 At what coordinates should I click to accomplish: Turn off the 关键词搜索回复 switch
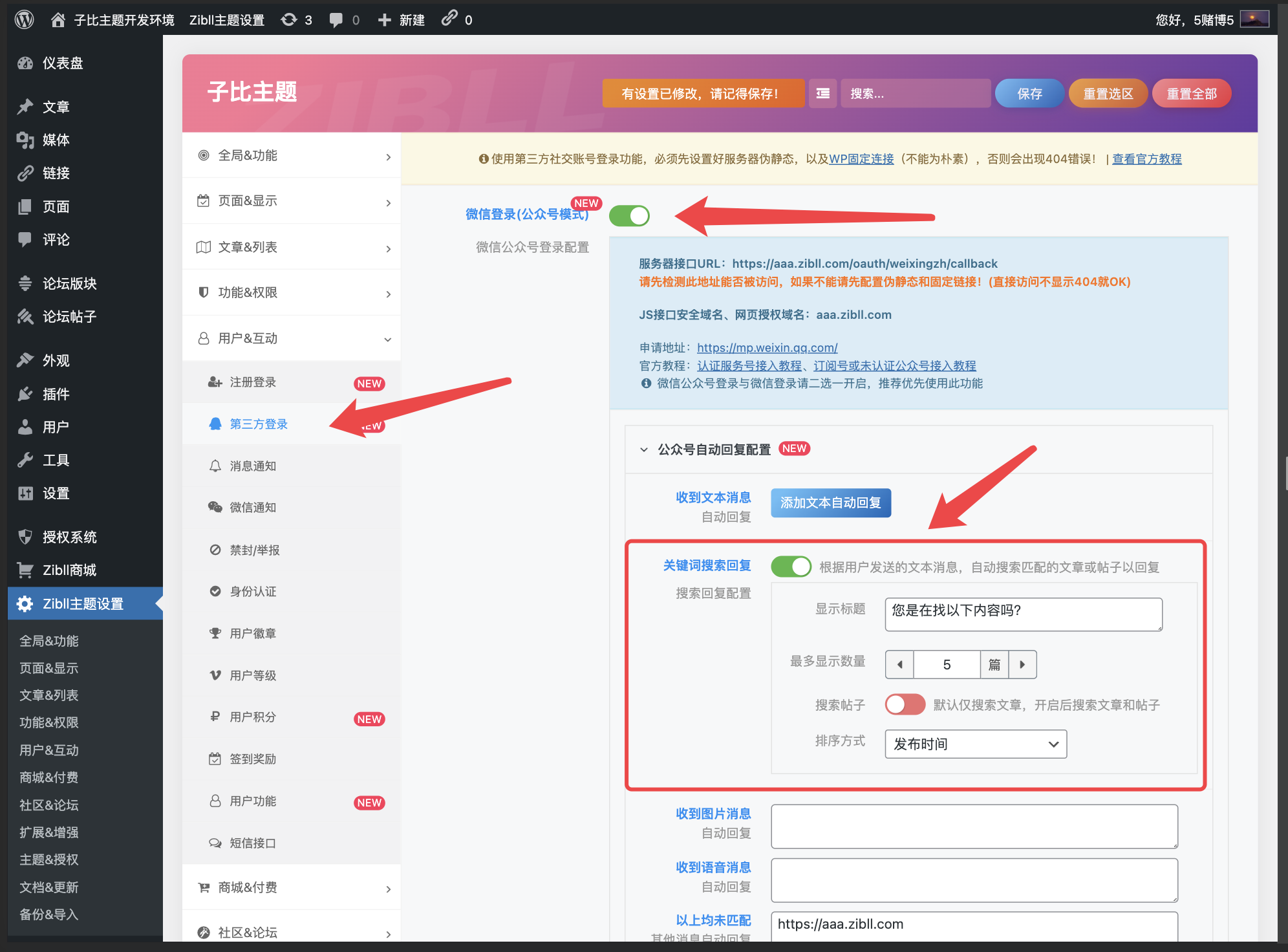[791, 567]
